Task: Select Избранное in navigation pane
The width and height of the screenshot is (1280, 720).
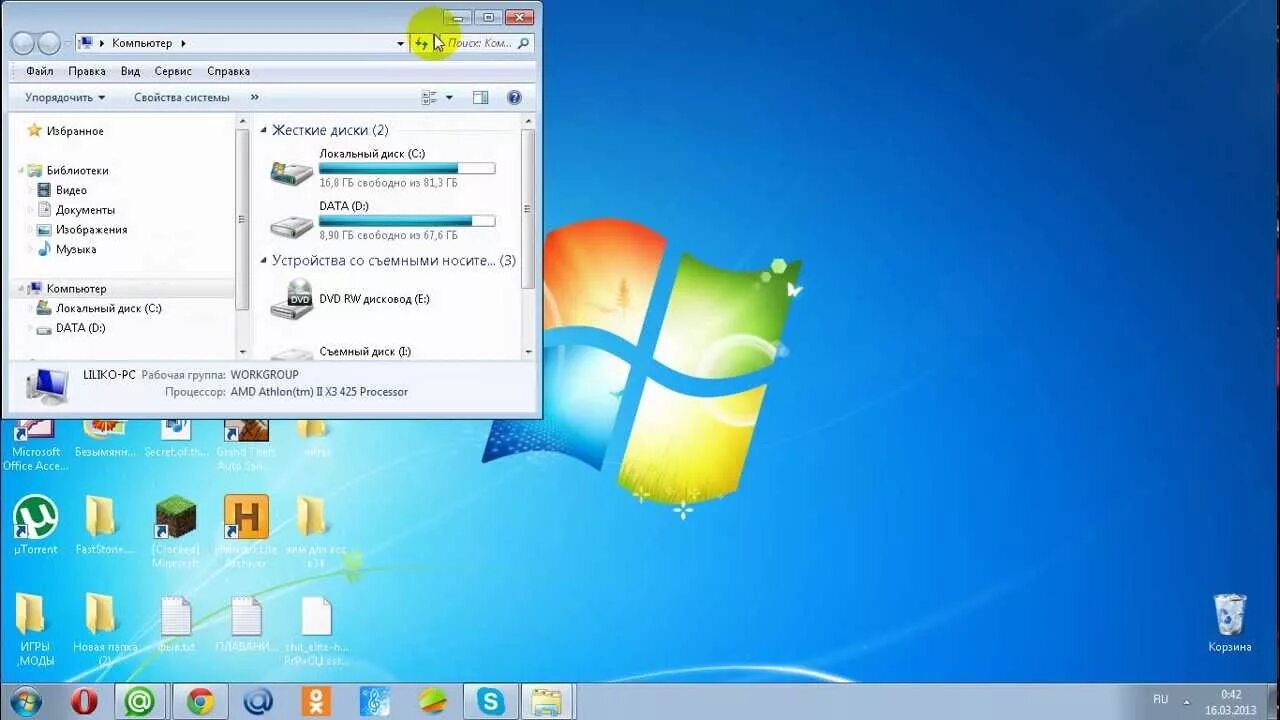Action: tap(75, 131)
